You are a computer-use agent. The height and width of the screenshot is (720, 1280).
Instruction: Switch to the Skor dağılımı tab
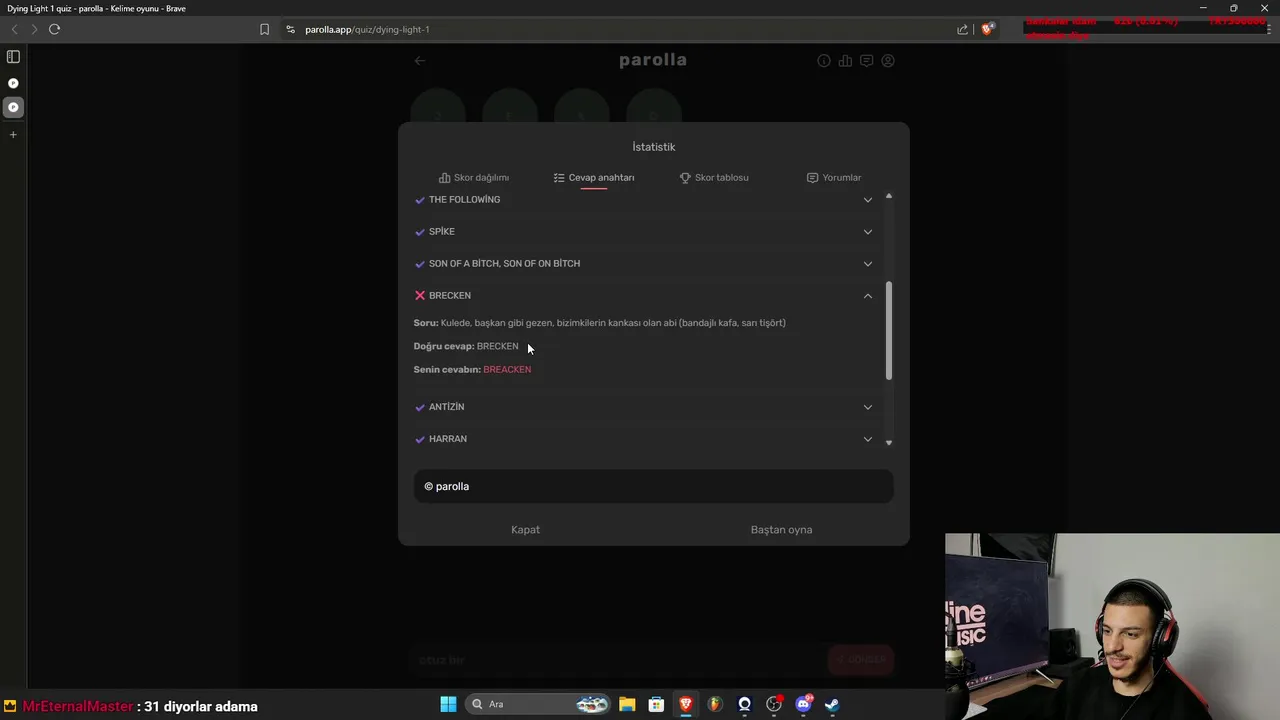tap(474, 177)
